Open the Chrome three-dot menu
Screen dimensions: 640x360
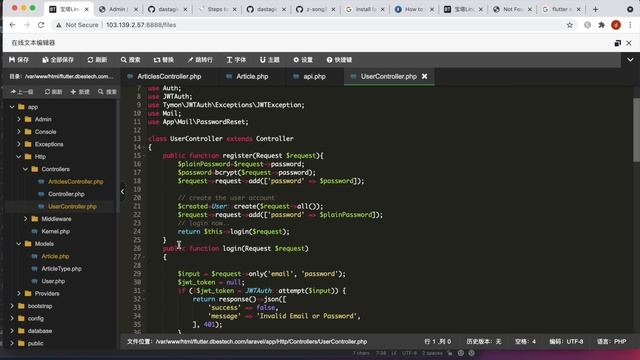pos(630,25)
